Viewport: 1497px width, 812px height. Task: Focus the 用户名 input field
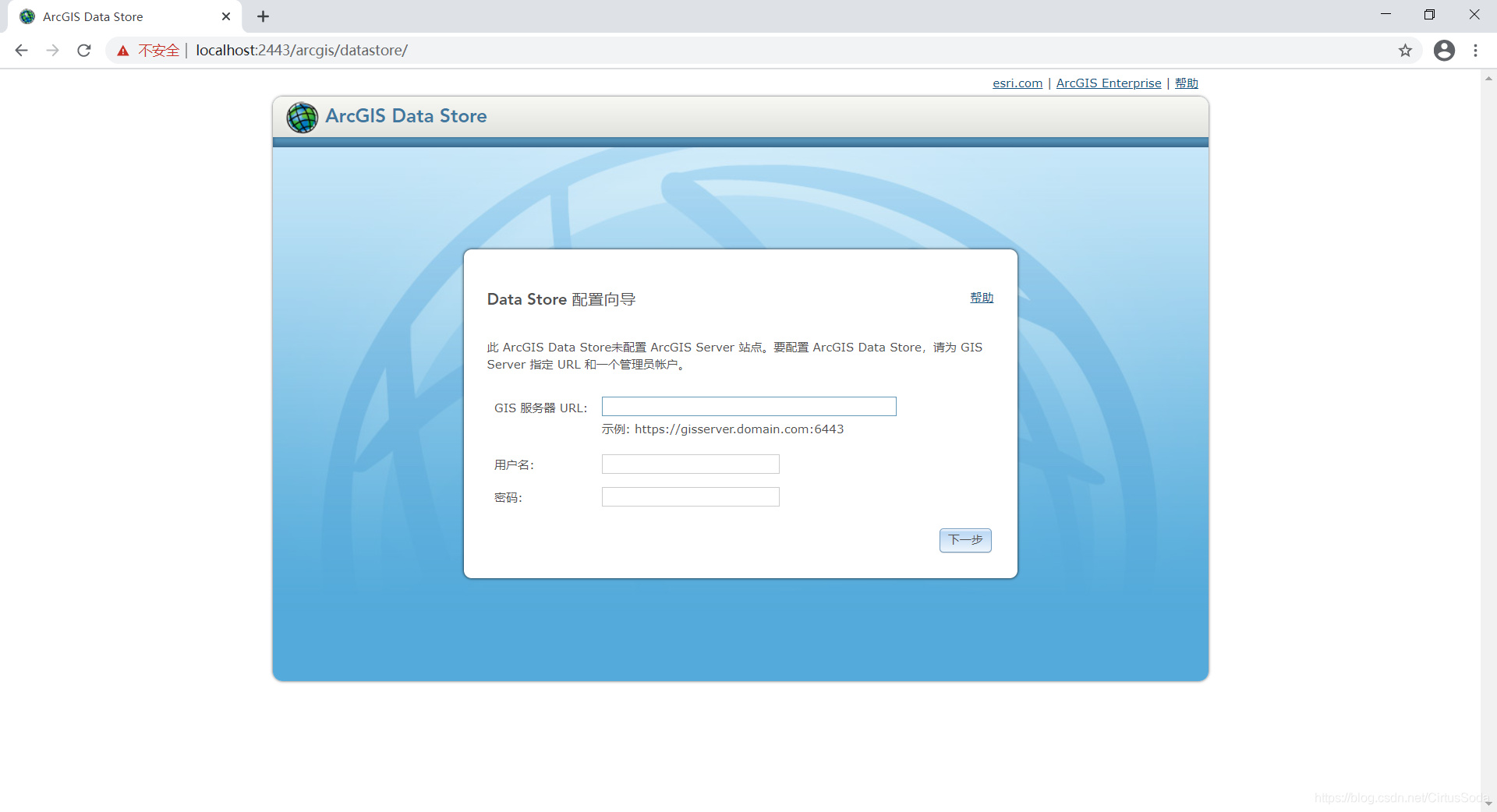click(690, 464)
